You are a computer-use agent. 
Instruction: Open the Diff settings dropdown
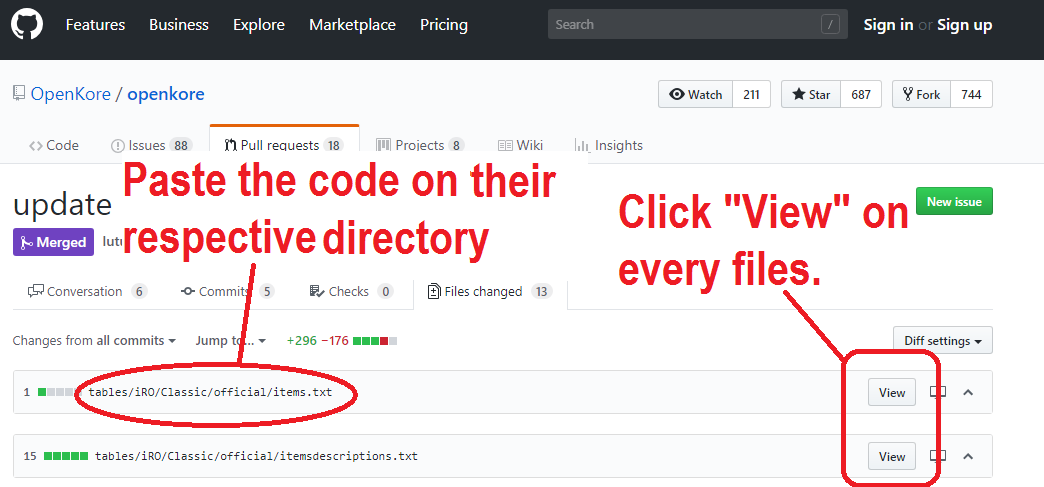tap(943, 340)
